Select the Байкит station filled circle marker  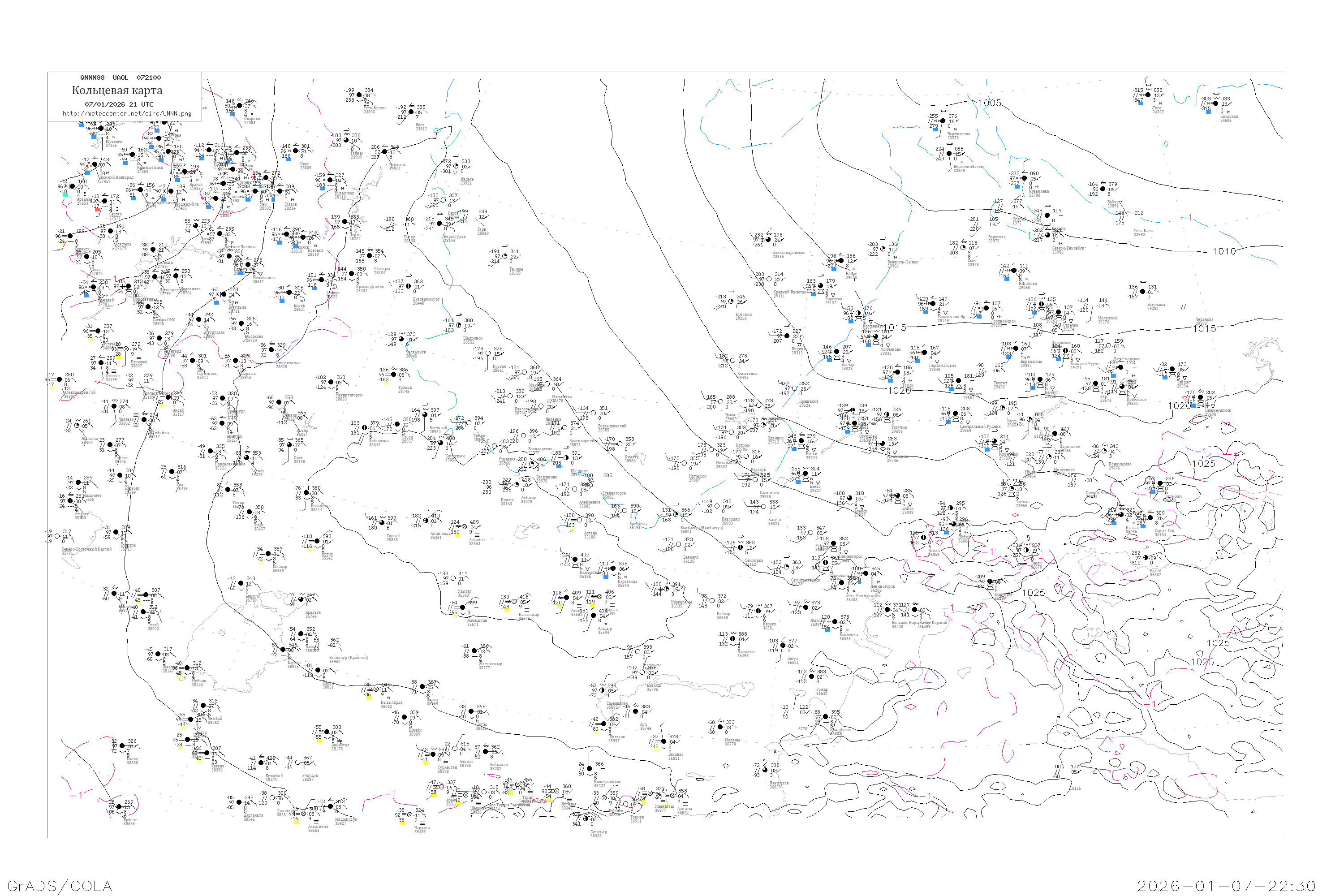pos(1103,189)
